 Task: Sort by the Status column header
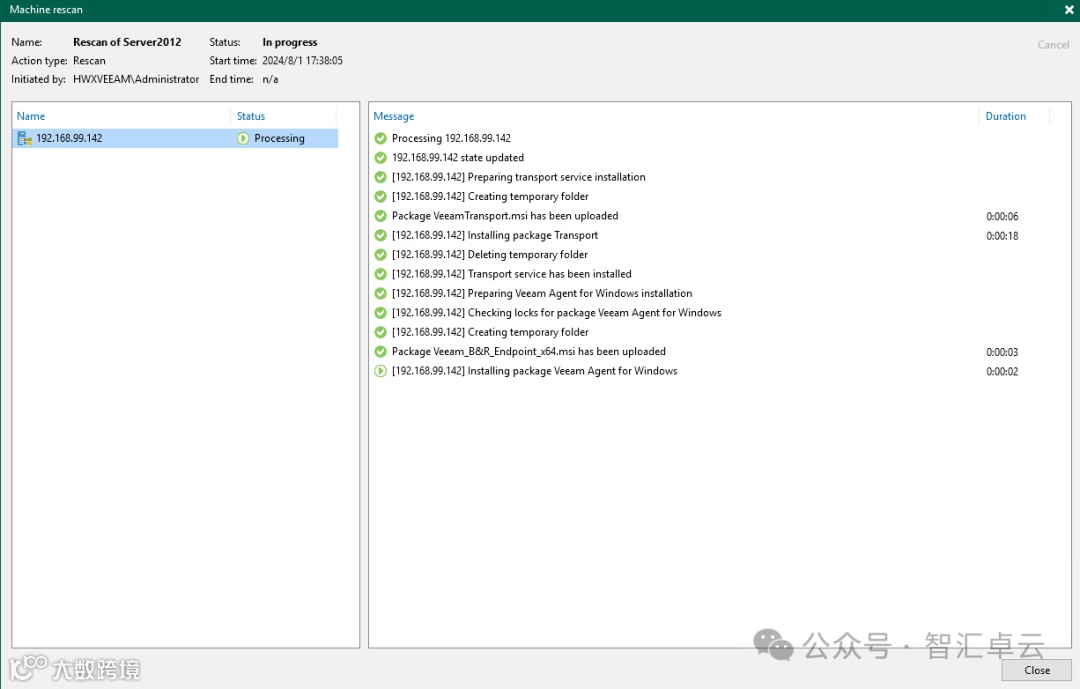point(251,116)
